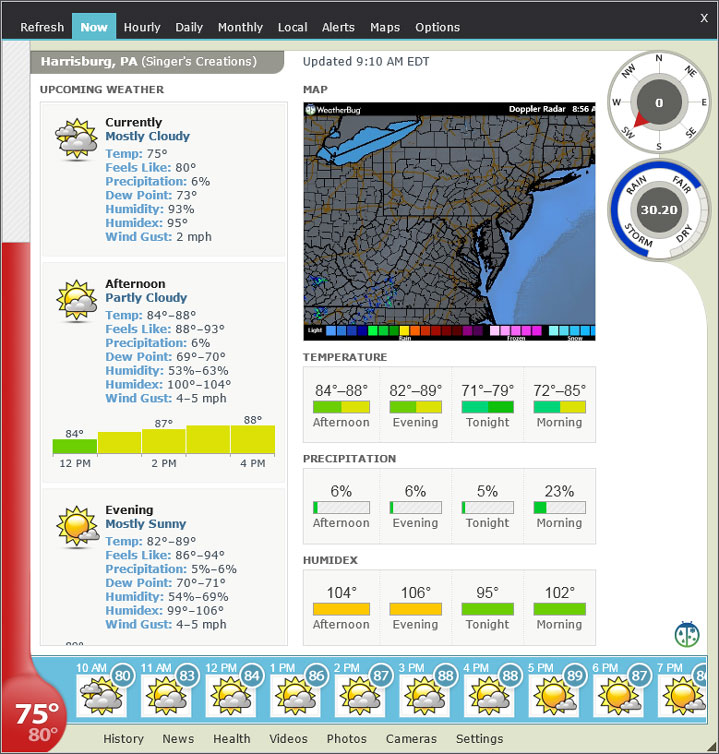Open the Videos link
719x754 pixels.
pos(288,739)
